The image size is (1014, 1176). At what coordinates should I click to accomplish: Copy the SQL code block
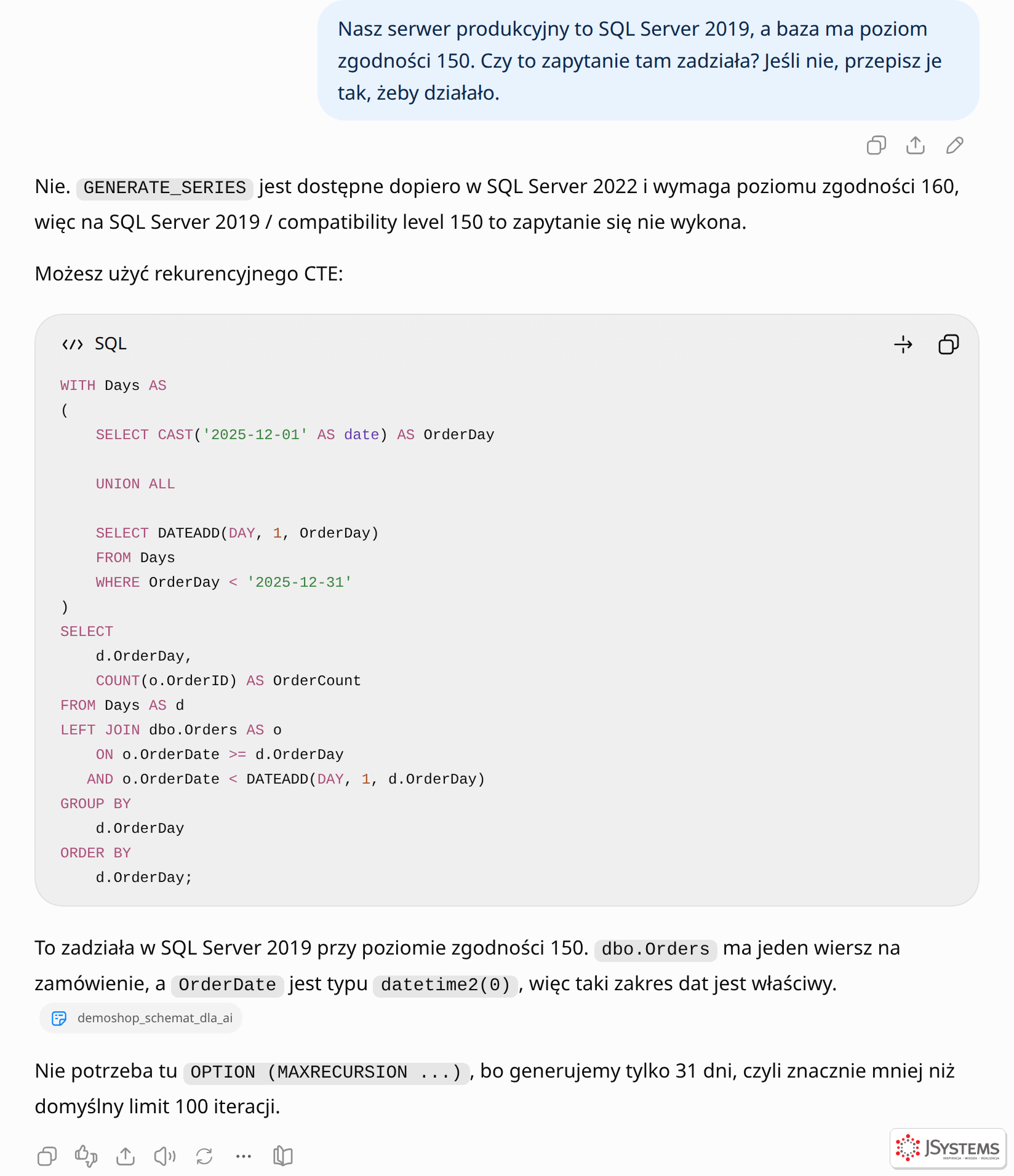click(x=949, y=344)
